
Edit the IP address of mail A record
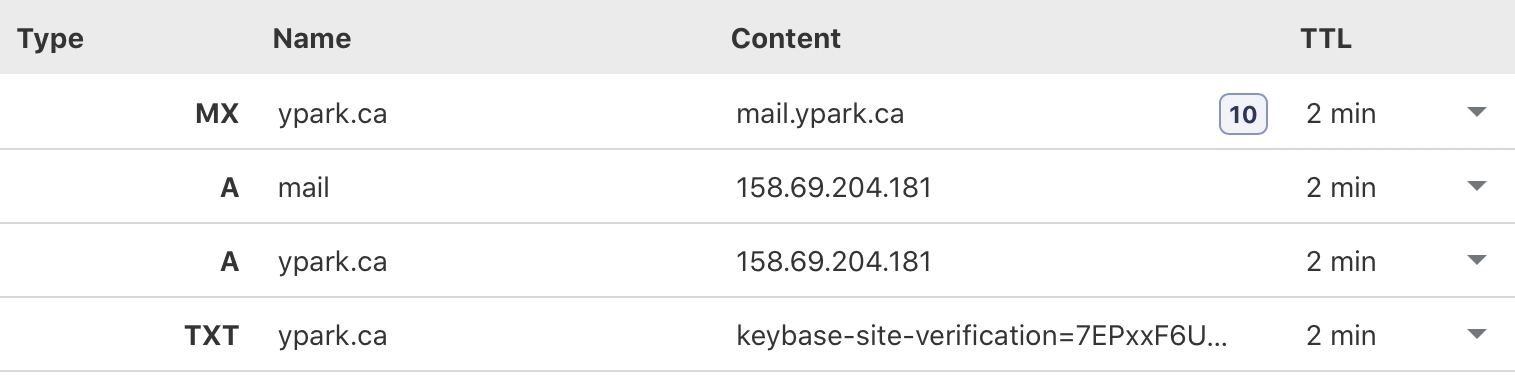[834, 188]
